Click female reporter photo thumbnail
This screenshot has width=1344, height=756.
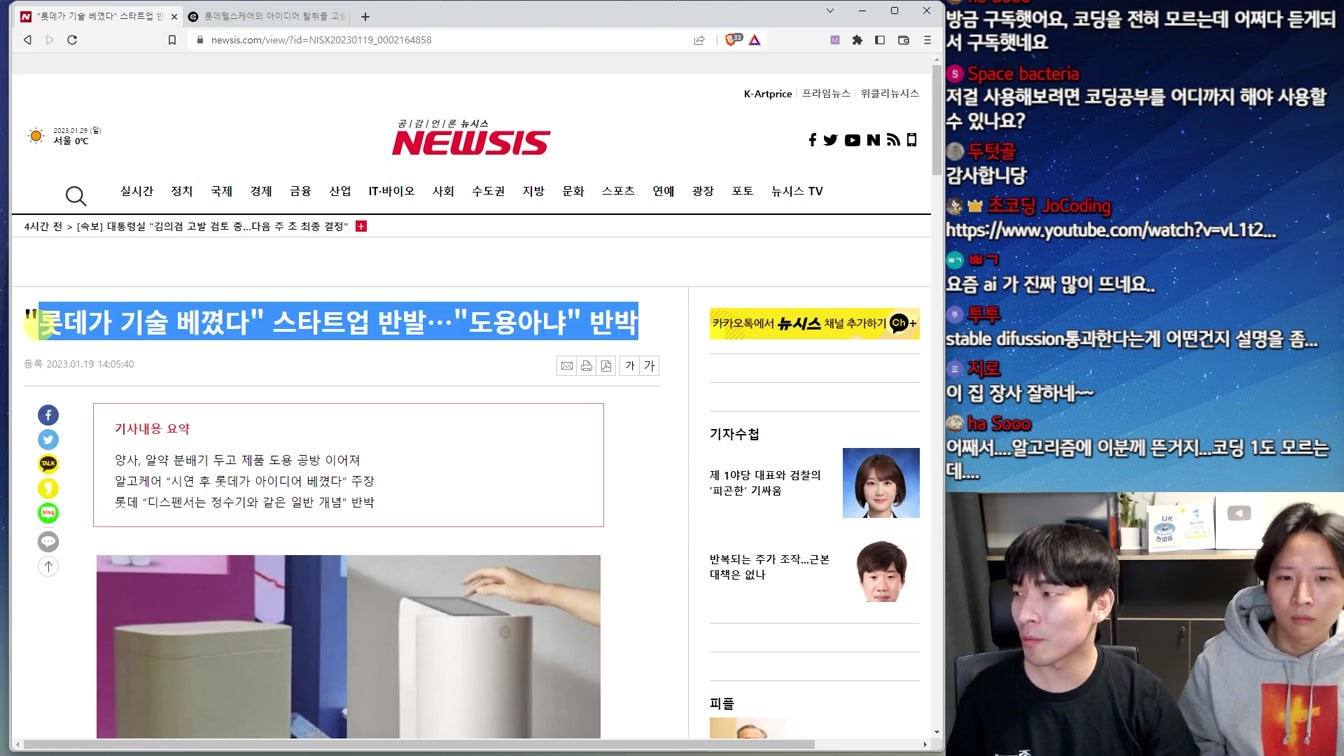[881, 483]
